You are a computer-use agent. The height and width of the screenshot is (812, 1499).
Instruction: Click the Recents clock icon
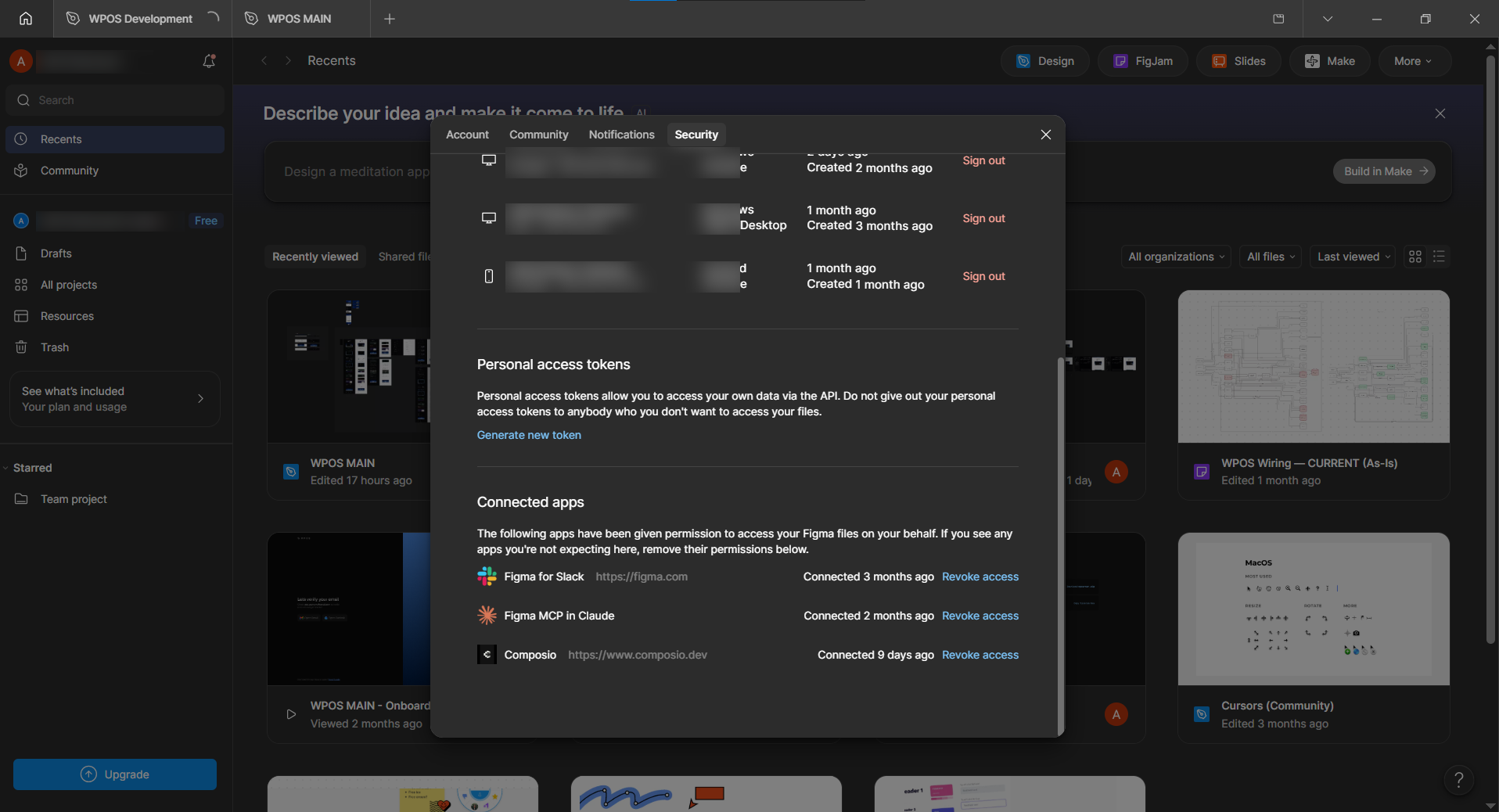pyautogui.click(x=21, y=139)
